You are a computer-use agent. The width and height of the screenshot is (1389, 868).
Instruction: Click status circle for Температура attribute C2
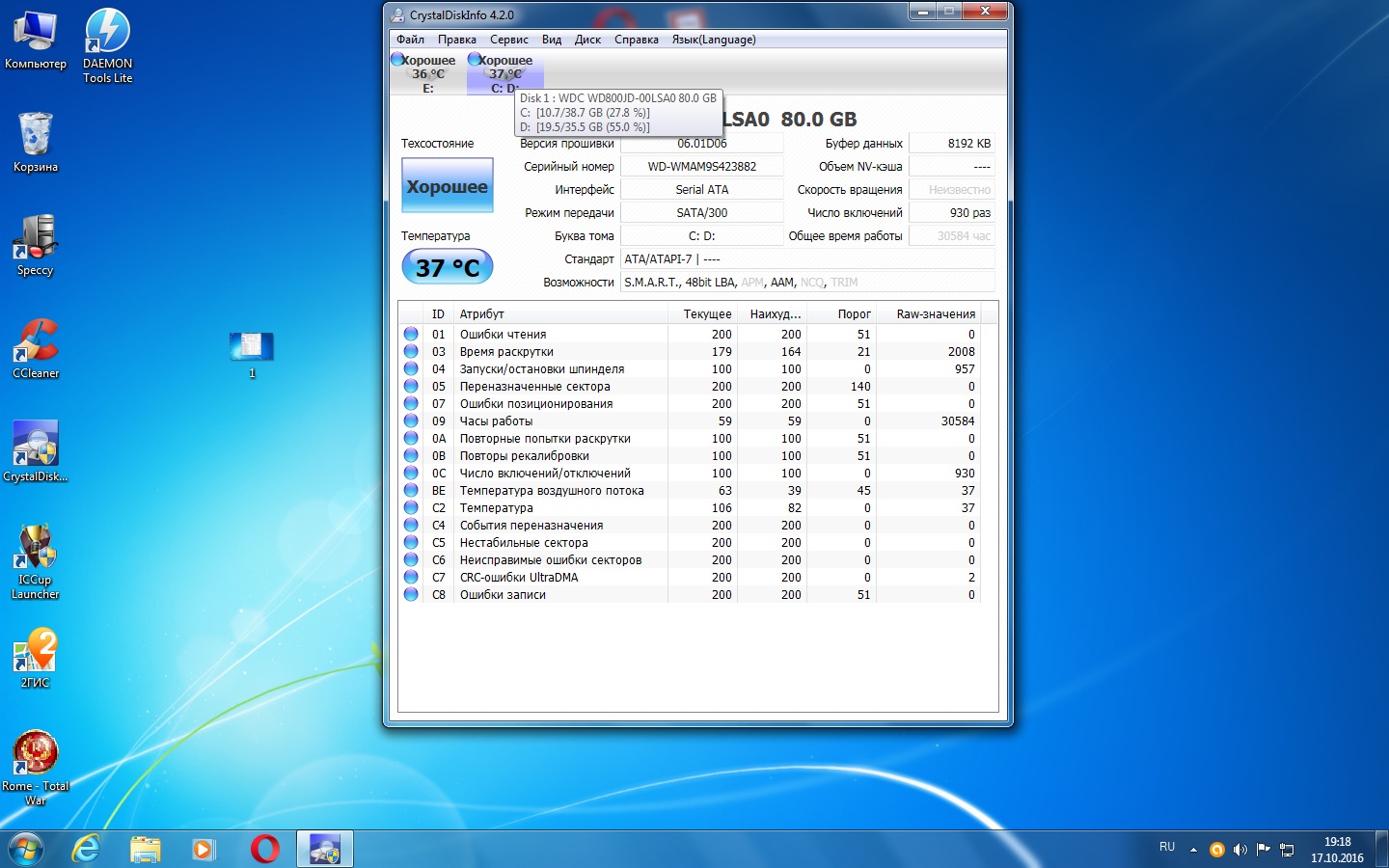click(411, 508)
